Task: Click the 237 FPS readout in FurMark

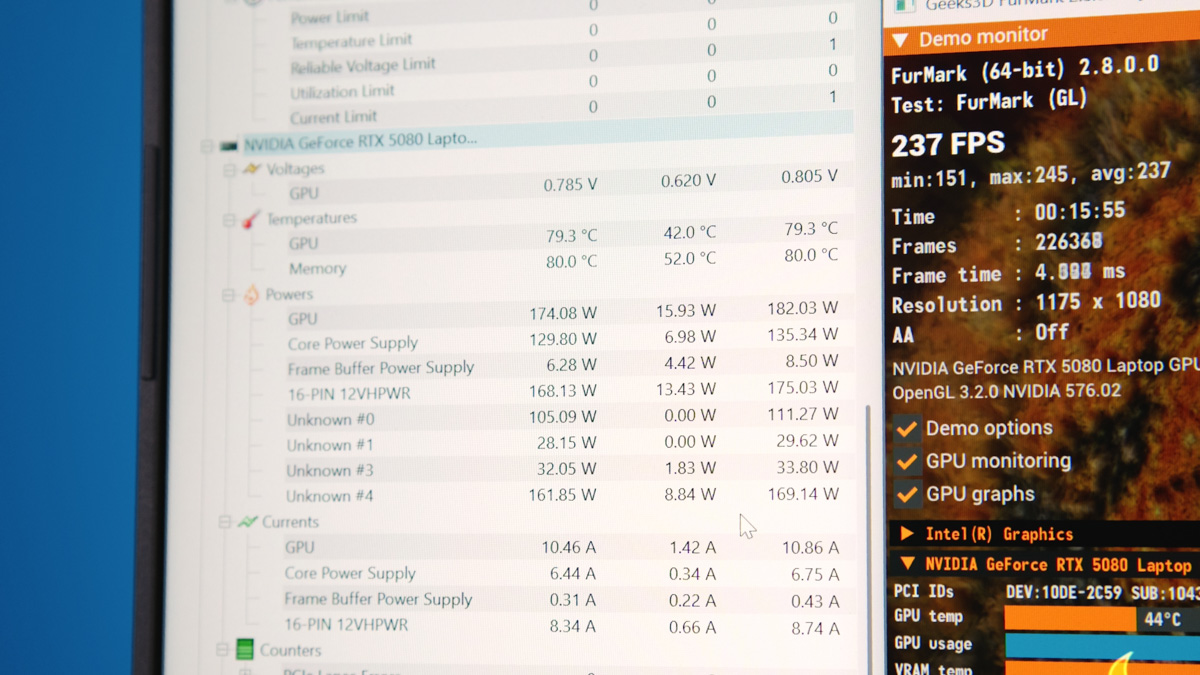Action: [x=948, y=145]
